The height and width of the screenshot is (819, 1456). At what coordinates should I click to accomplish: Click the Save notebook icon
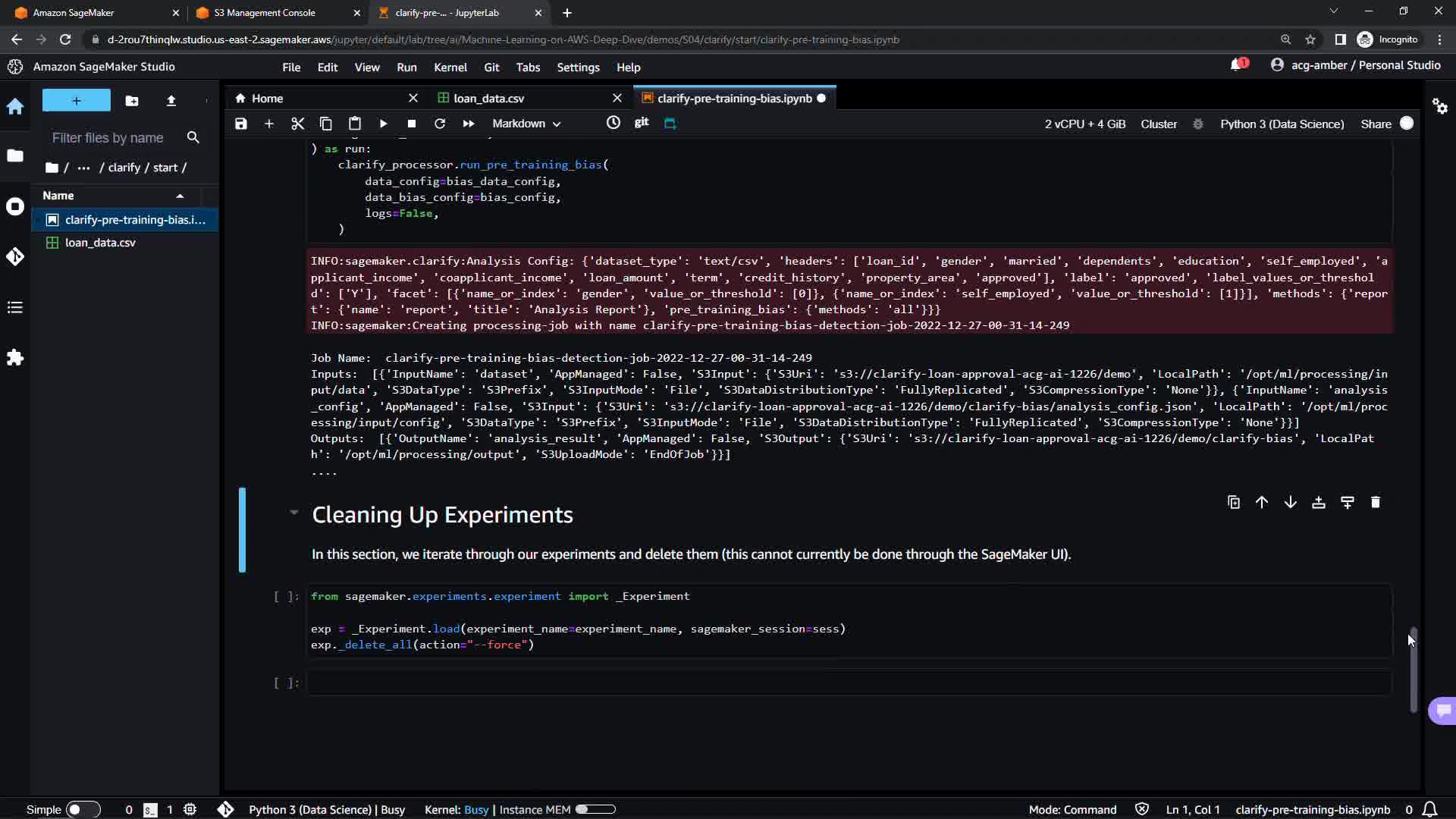click(x=241, y=124)
